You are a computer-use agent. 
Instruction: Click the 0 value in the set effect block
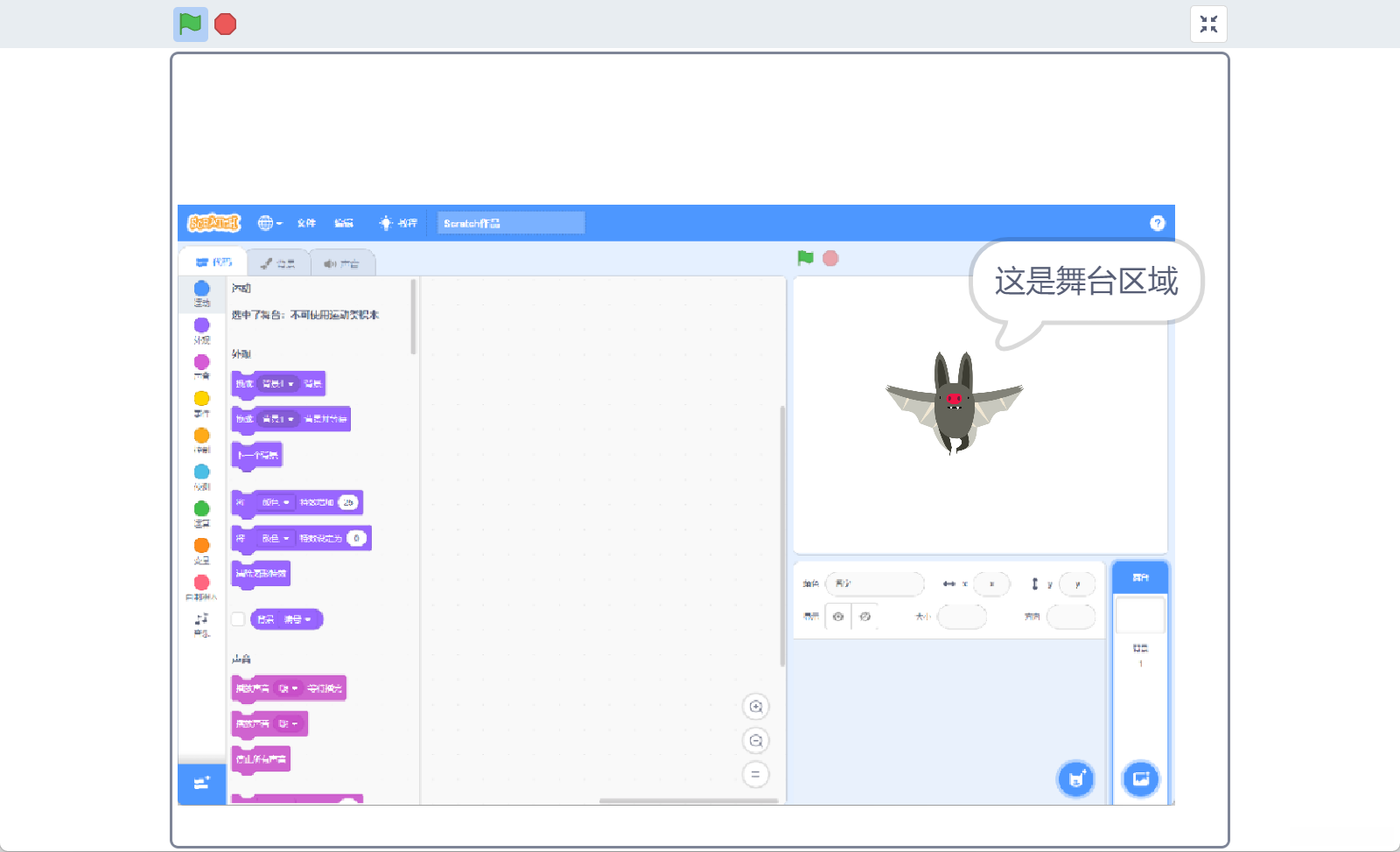[x=356, y=539]
